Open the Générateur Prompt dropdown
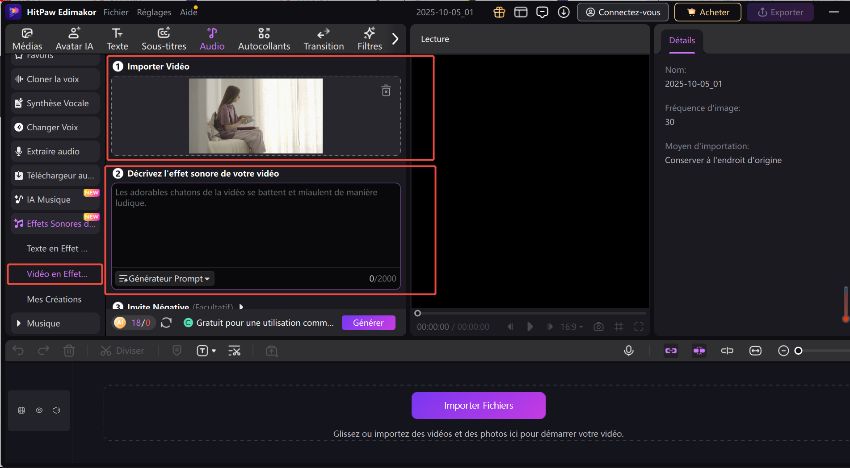 165,279
